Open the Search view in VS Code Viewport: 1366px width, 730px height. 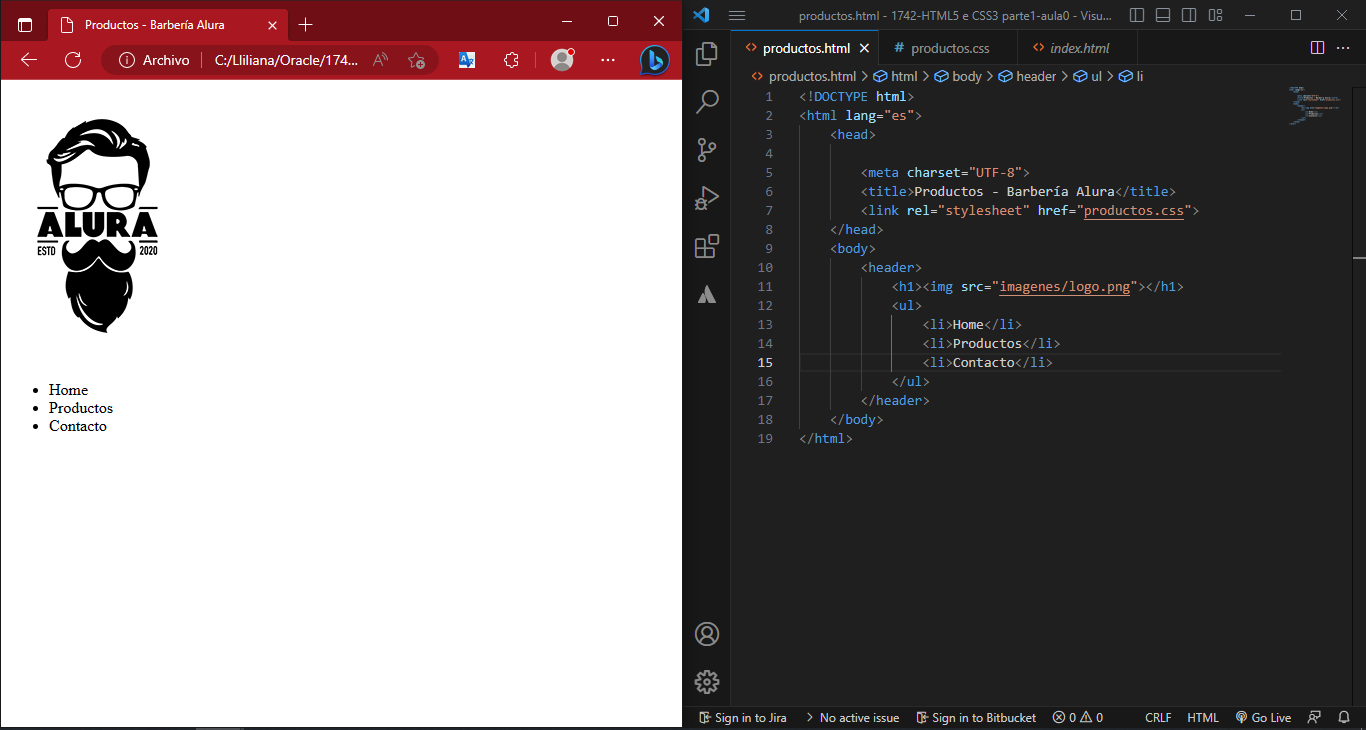click(707, 101)
